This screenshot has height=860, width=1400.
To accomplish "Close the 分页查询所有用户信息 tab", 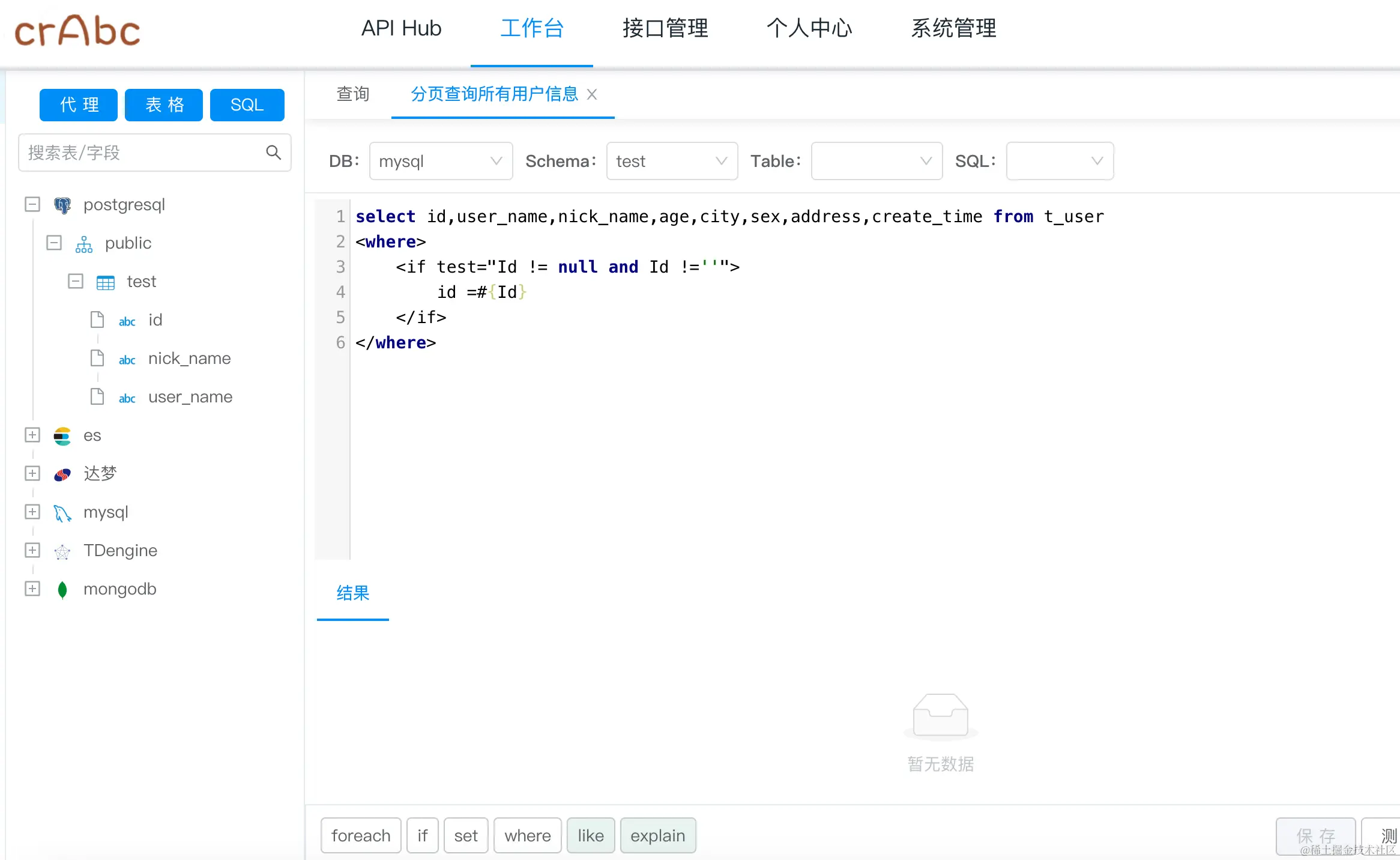I will point(592,94).
